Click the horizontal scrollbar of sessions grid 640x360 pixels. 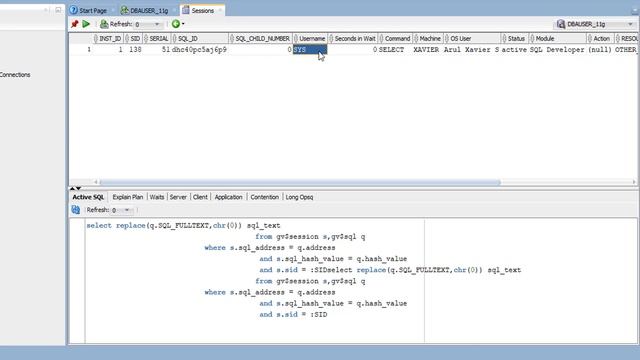[300, 182]
